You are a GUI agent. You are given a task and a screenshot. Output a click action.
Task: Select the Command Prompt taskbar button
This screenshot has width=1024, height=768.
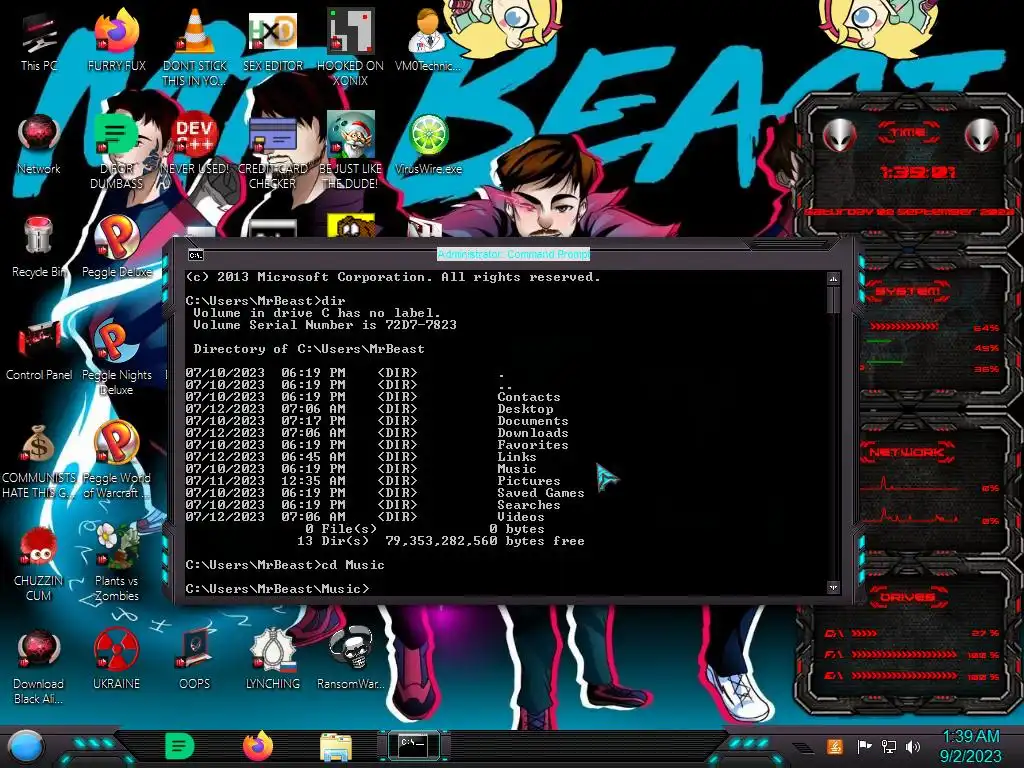413,745
